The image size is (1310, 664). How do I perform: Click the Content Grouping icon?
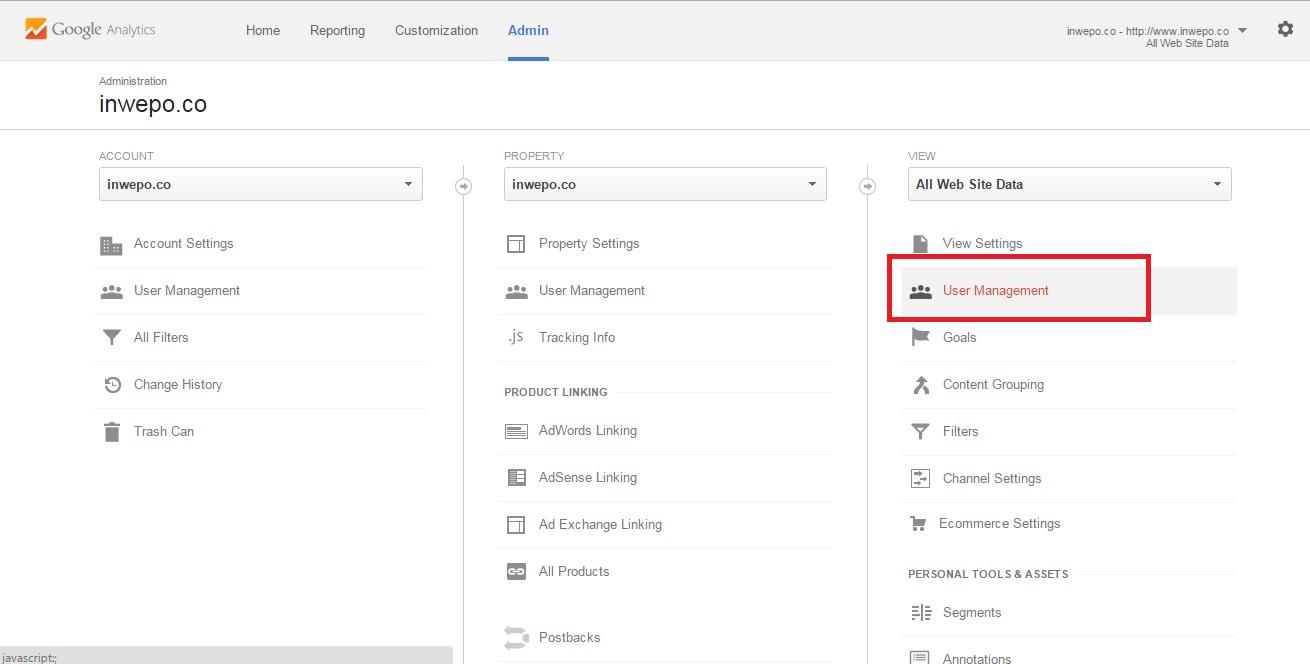pyautogui.click(x=920, y=385)
